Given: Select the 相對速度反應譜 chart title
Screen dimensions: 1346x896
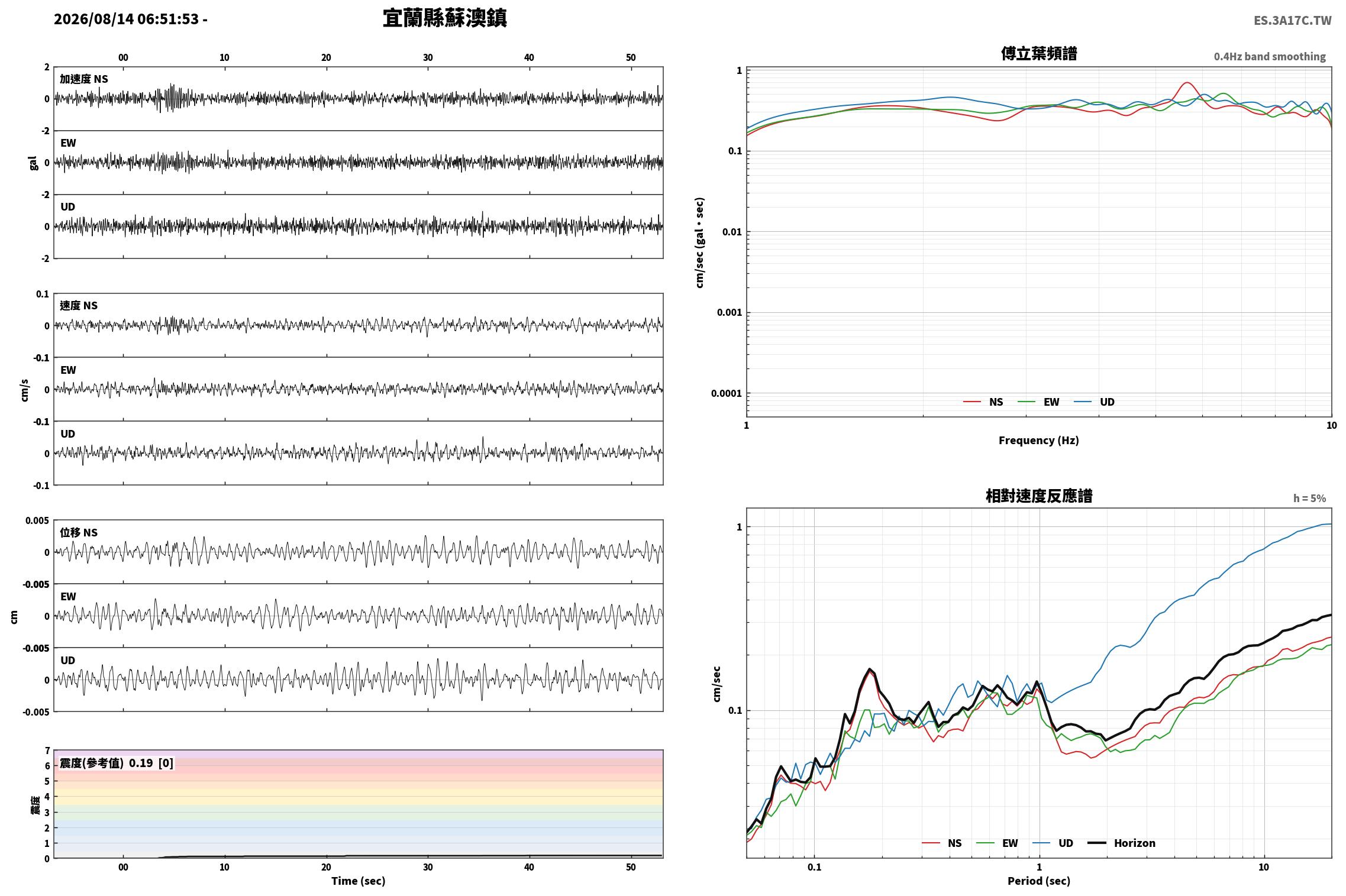Looking at the screenshot, I should 1038,496.
